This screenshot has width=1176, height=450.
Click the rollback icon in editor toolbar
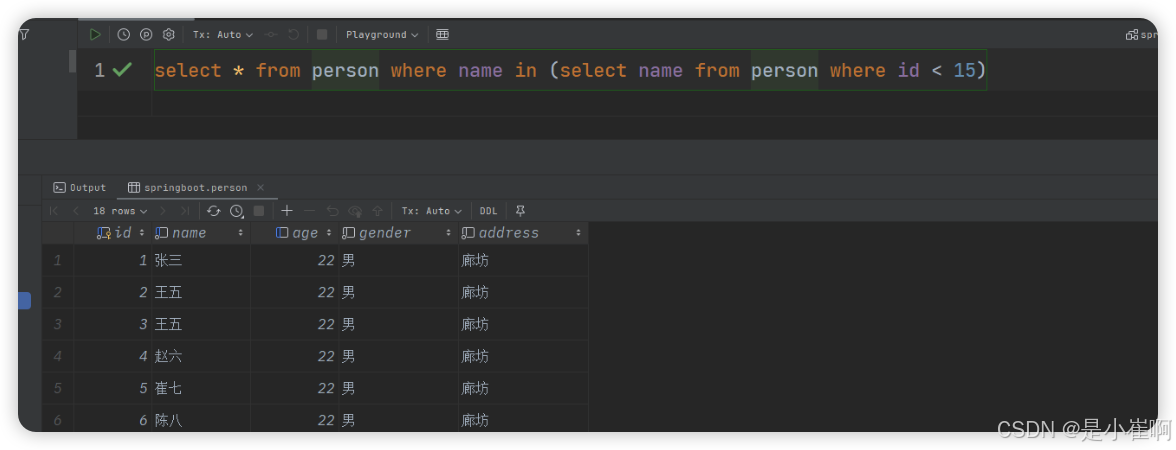pyautogui.click(x=293, y=34)
